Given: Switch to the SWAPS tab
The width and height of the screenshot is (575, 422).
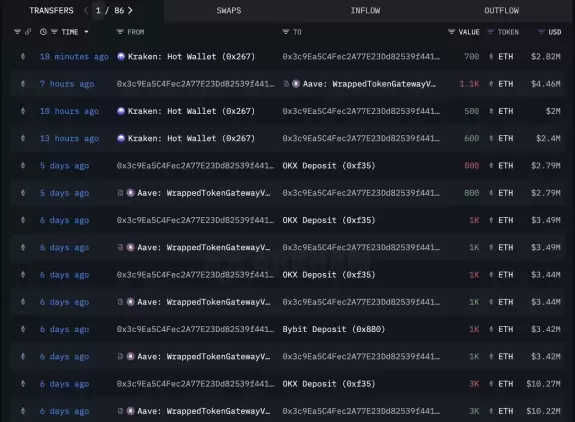Looking at the screenshot, I should tap(229, 11).
